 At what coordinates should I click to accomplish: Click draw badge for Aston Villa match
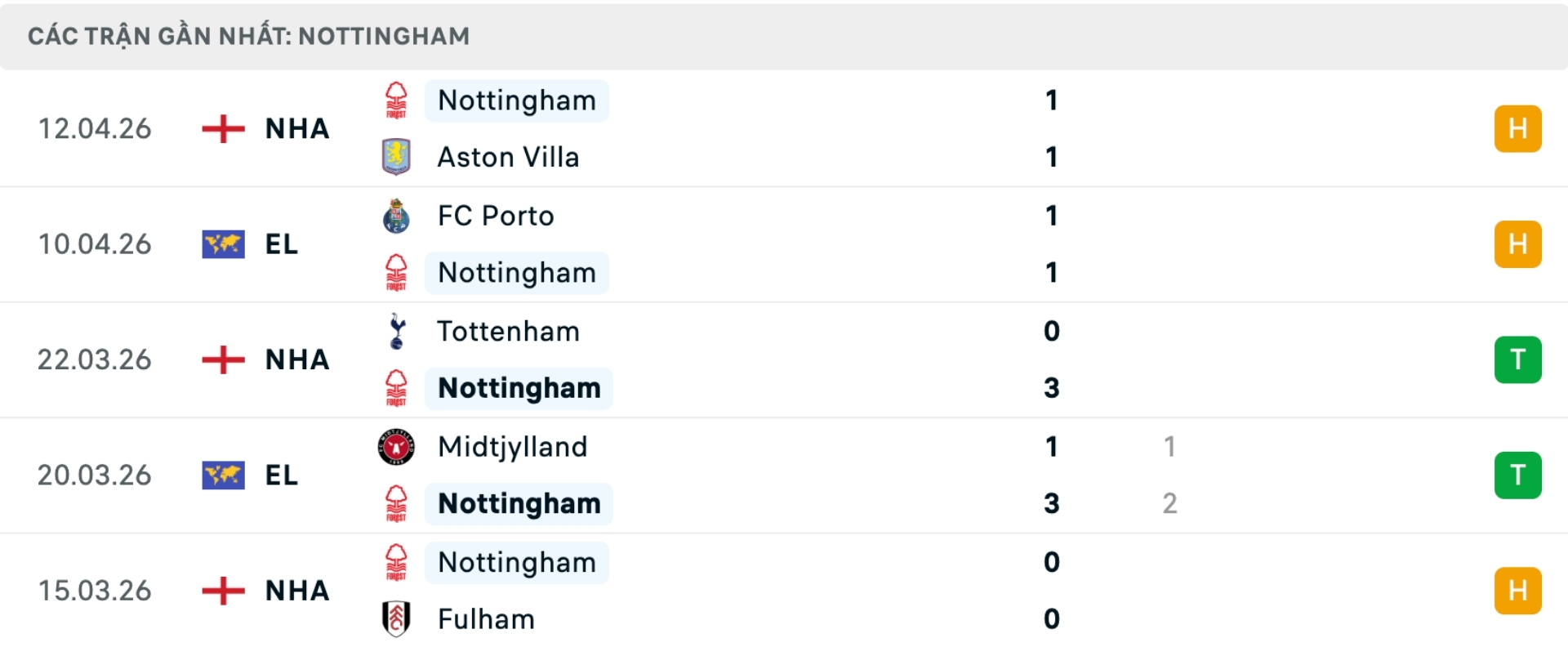pos(1517,128)
